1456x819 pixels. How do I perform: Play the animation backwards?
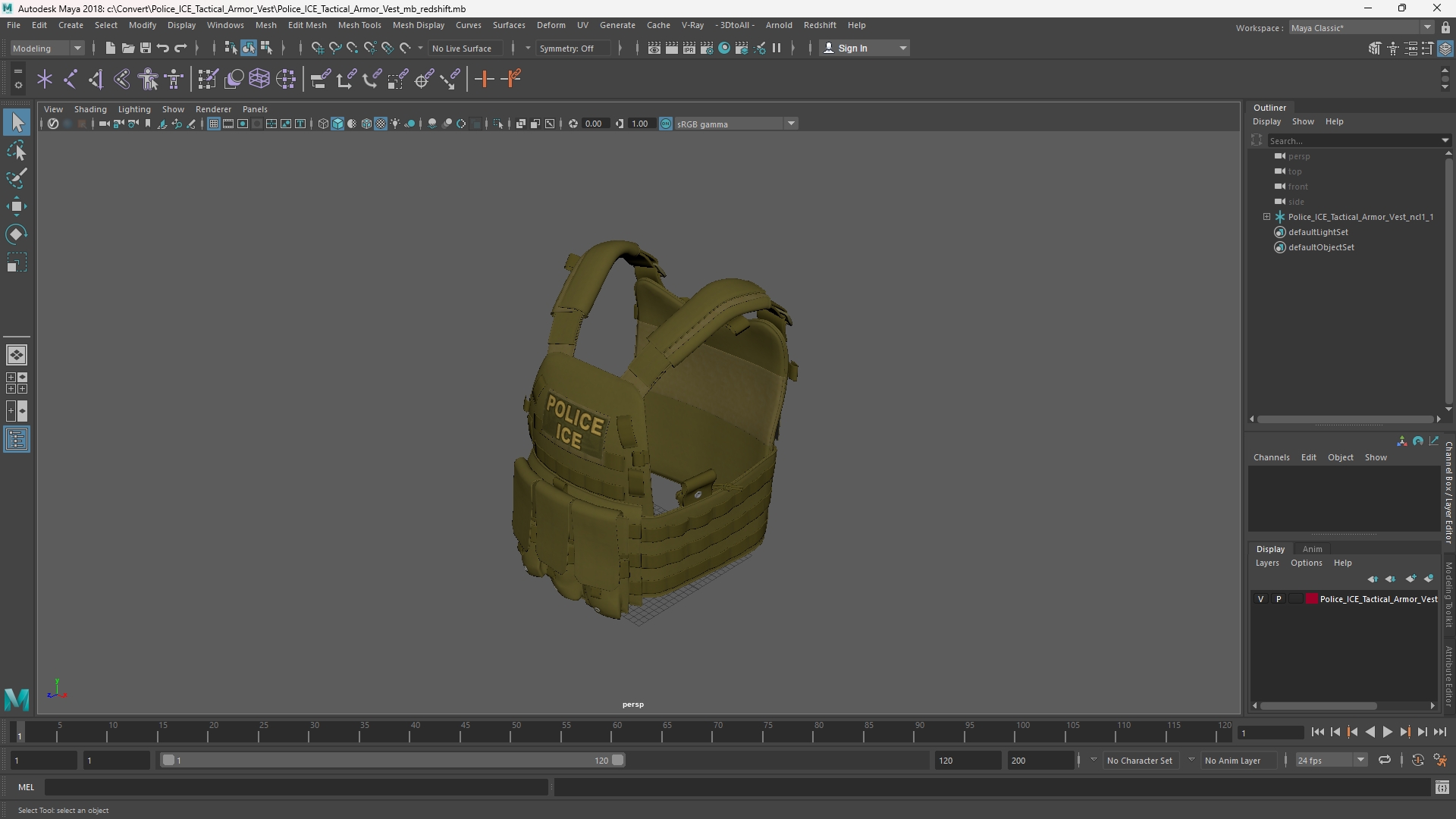coord(1370,732)
